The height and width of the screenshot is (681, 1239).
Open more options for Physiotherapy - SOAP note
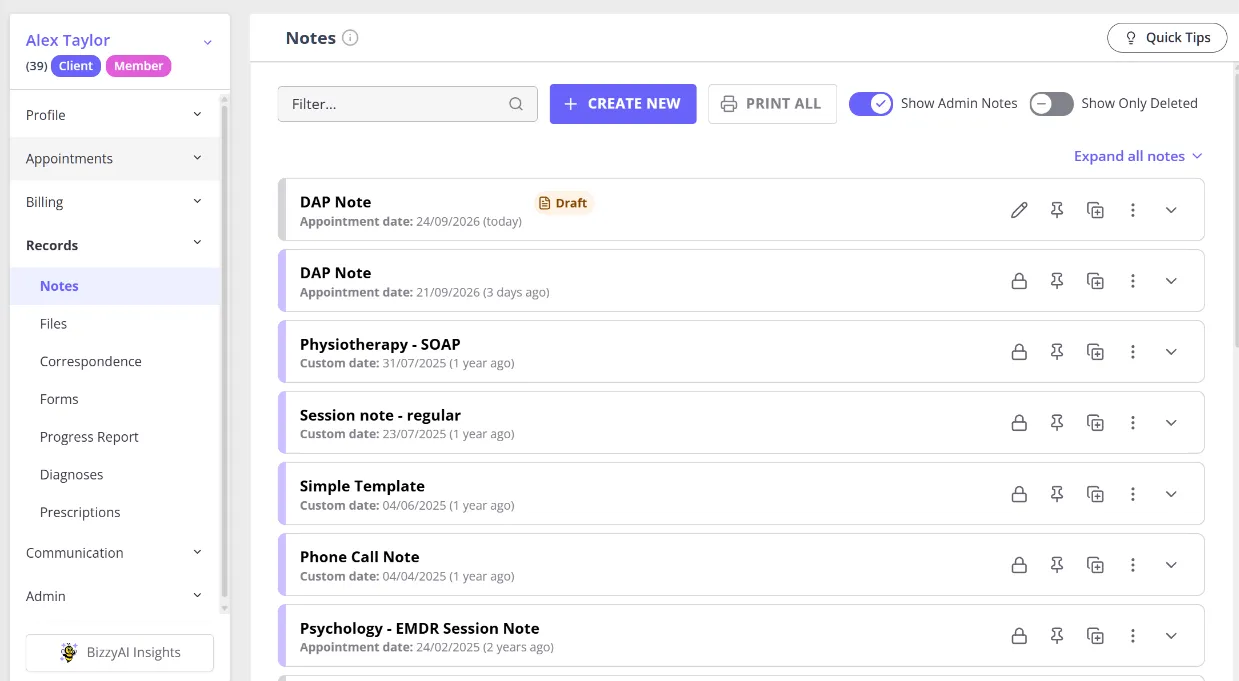(x=1133, y=352)
